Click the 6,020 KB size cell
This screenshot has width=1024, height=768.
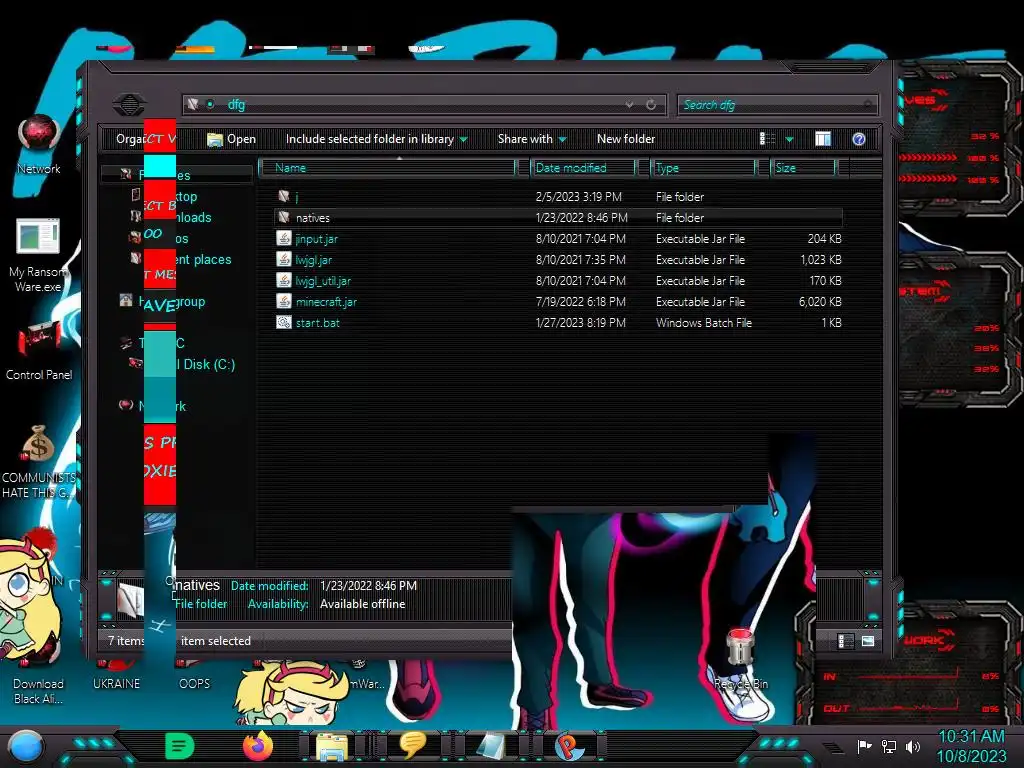tap(820, 302)
